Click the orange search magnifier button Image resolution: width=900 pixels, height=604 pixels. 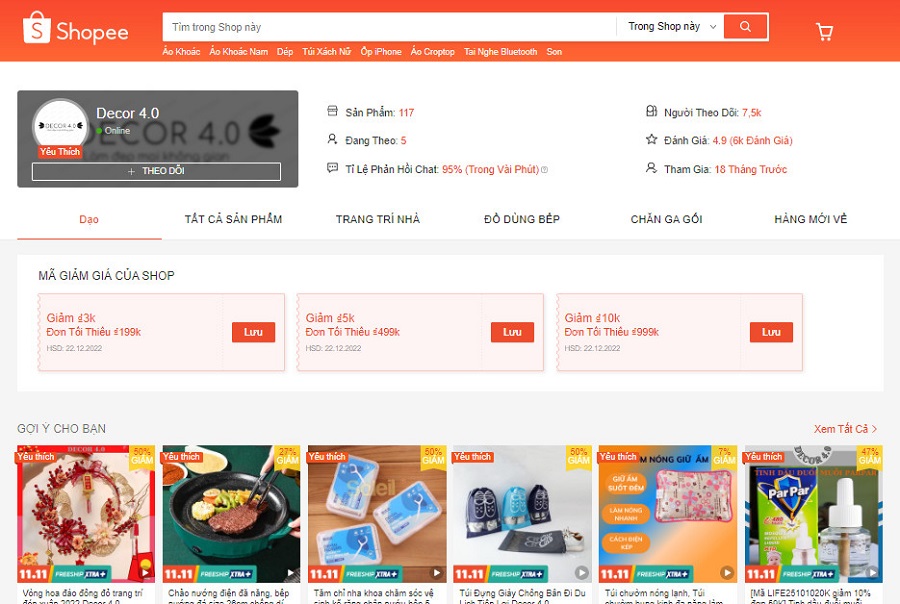click(x=745, y=26)
